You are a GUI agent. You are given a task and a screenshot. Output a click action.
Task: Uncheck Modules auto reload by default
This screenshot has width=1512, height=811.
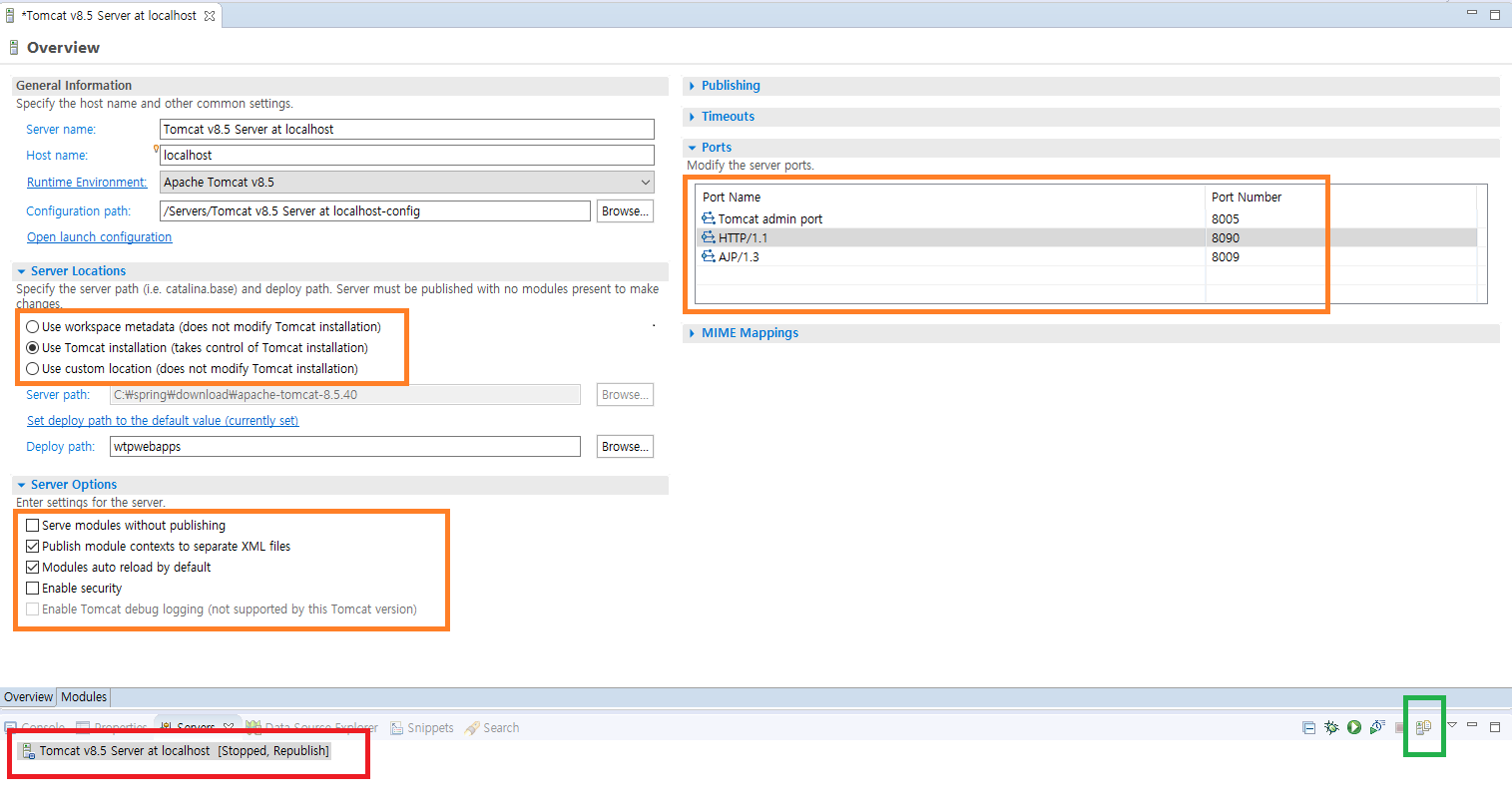33,568
